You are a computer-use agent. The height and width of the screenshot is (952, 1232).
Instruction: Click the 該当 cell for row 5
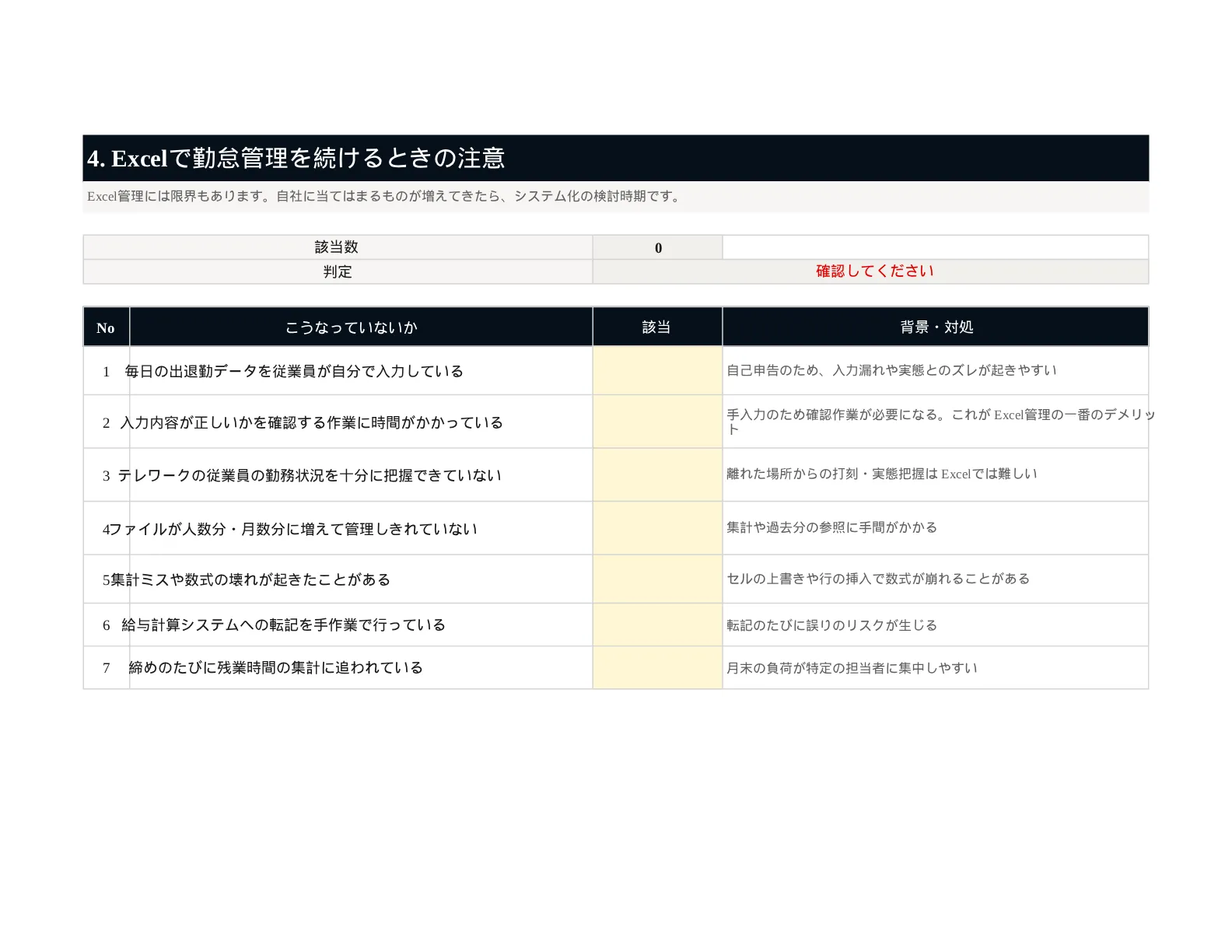click(x=657, y=579)
